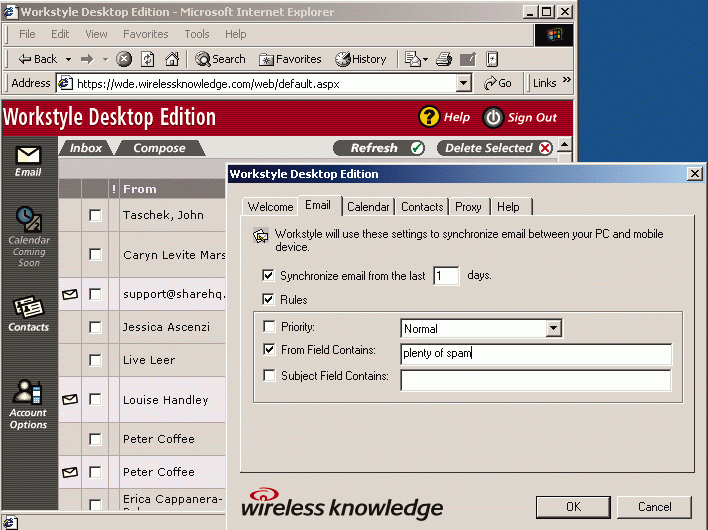The height and width of the screenshot is (530, 708).
Task: Switch to the Proxy tab in dialog
Action: (468, 207)
